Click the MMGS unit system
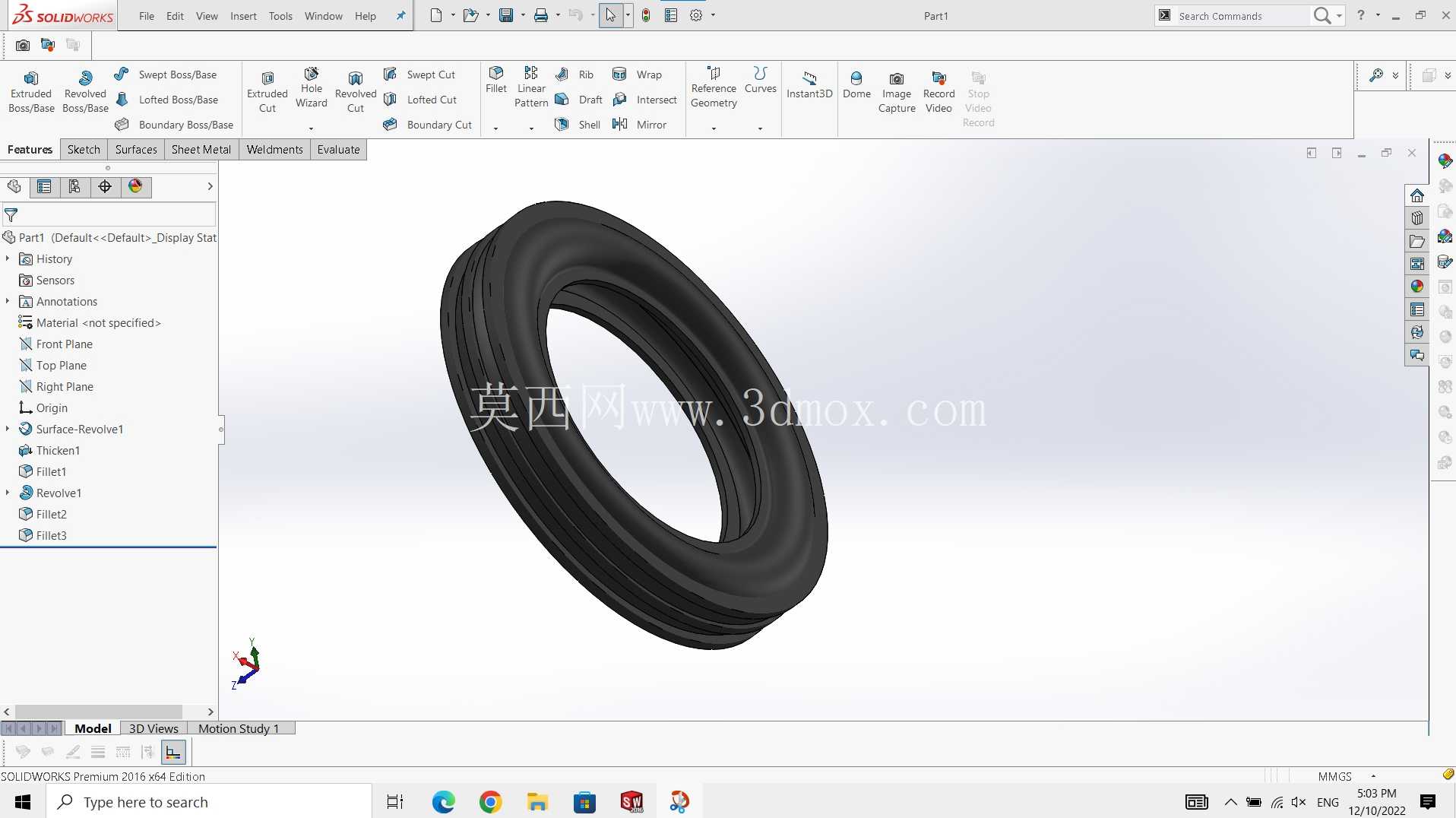1456x818 pixels. 1334,776
